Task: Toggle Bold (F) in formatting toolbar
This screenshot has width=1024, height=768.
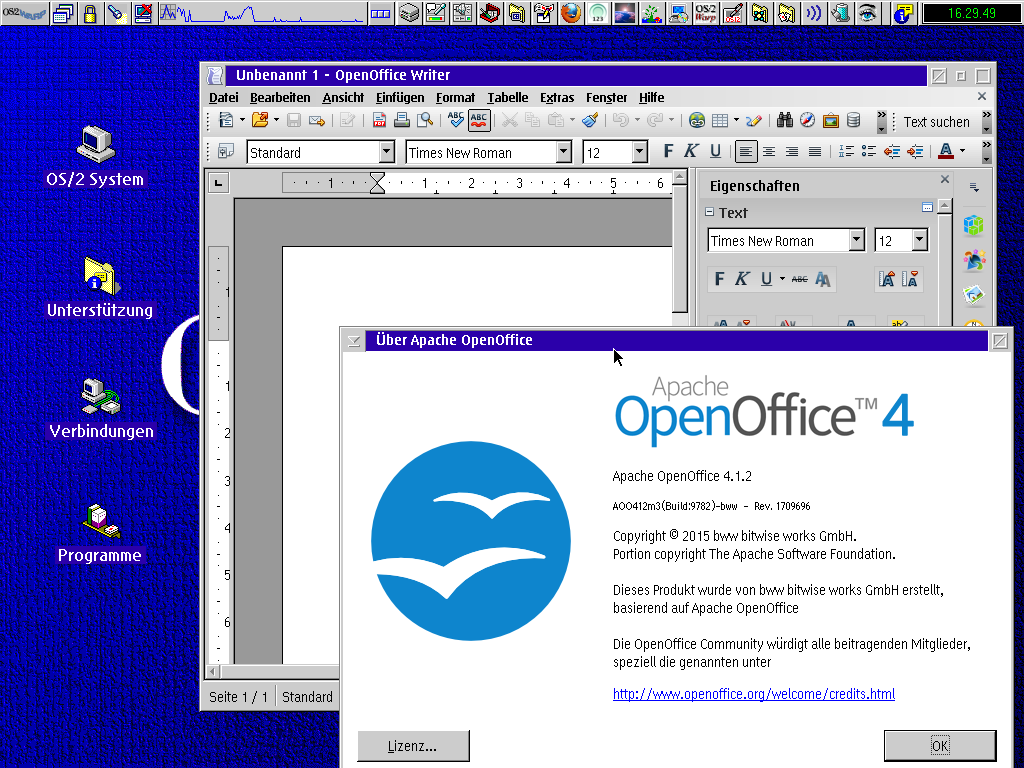Action: pos(668,152)
